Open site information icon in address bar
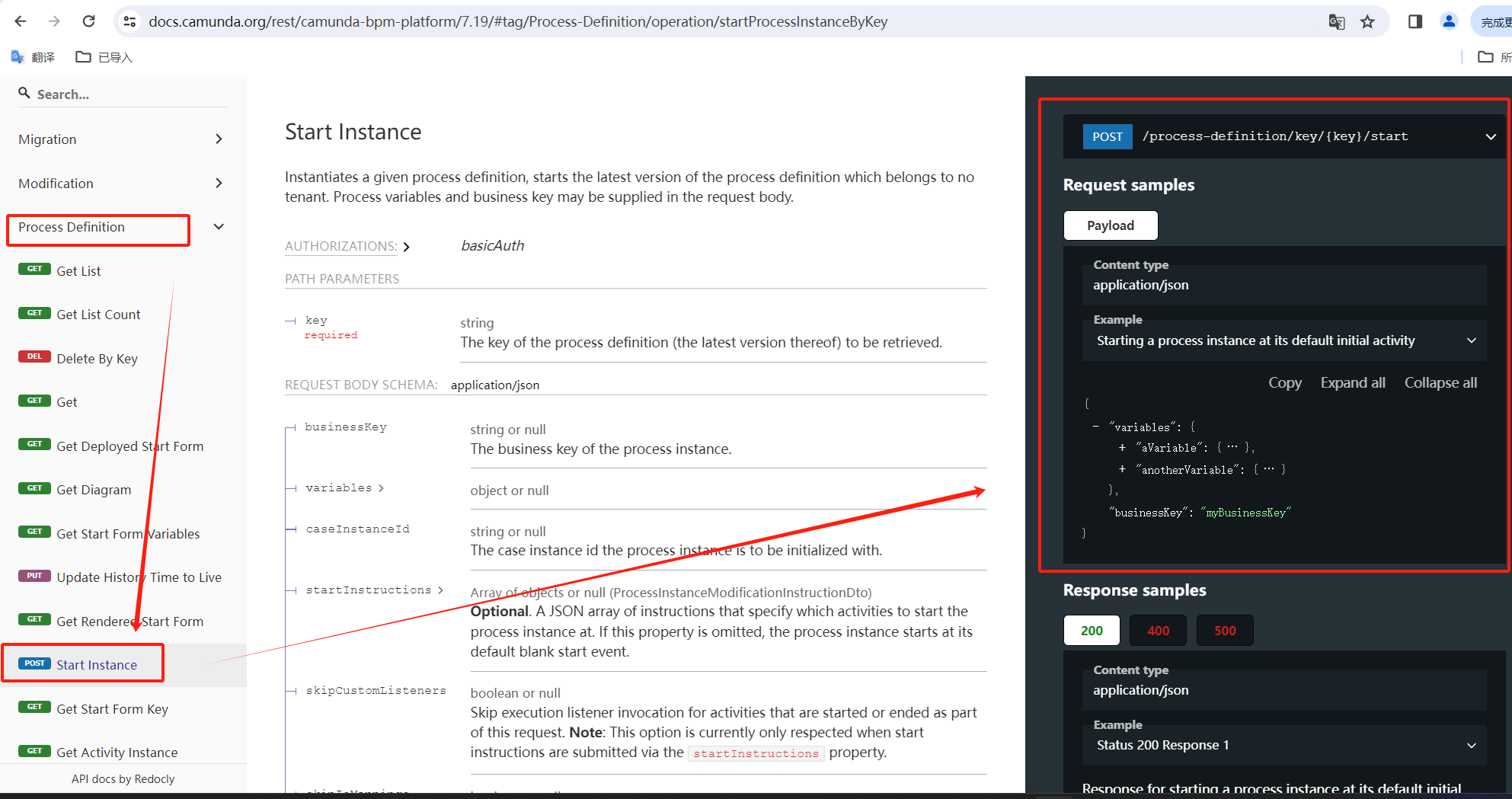Image resolution: width=1512 pixels, height=799 pixels. tap(130, 21)
